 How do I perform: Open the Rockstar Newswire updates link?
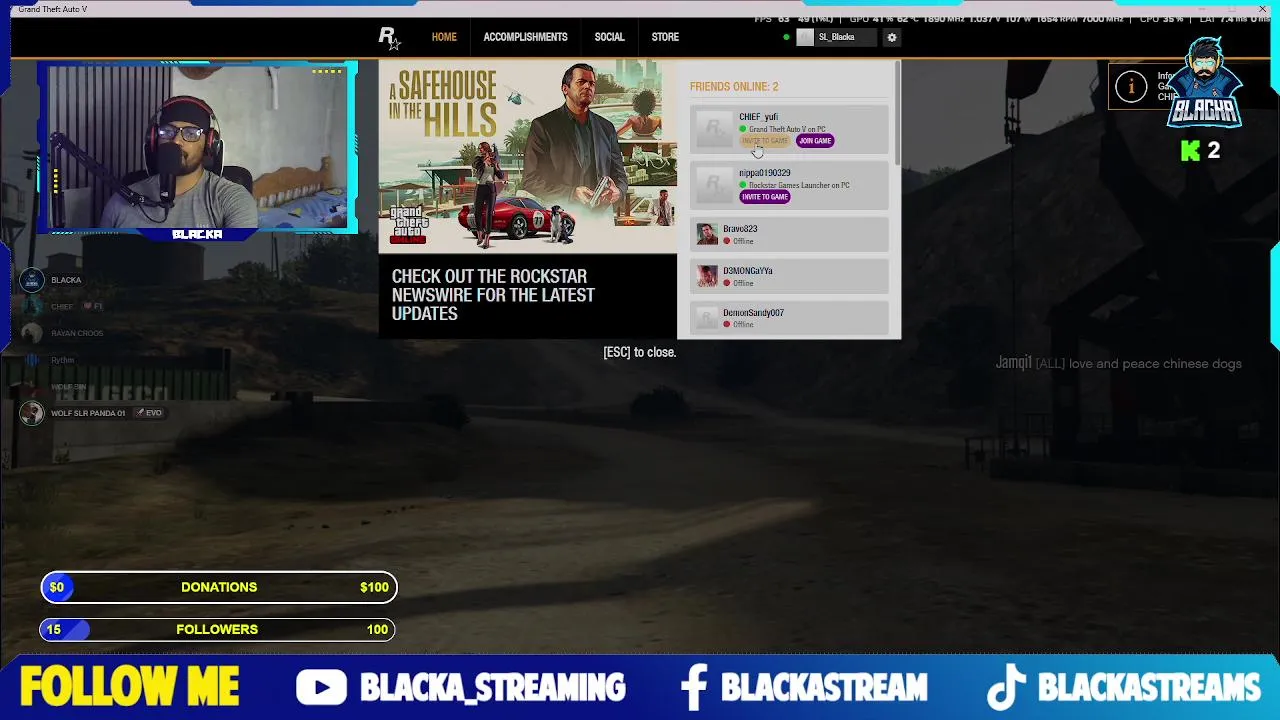tap(493, 295)
